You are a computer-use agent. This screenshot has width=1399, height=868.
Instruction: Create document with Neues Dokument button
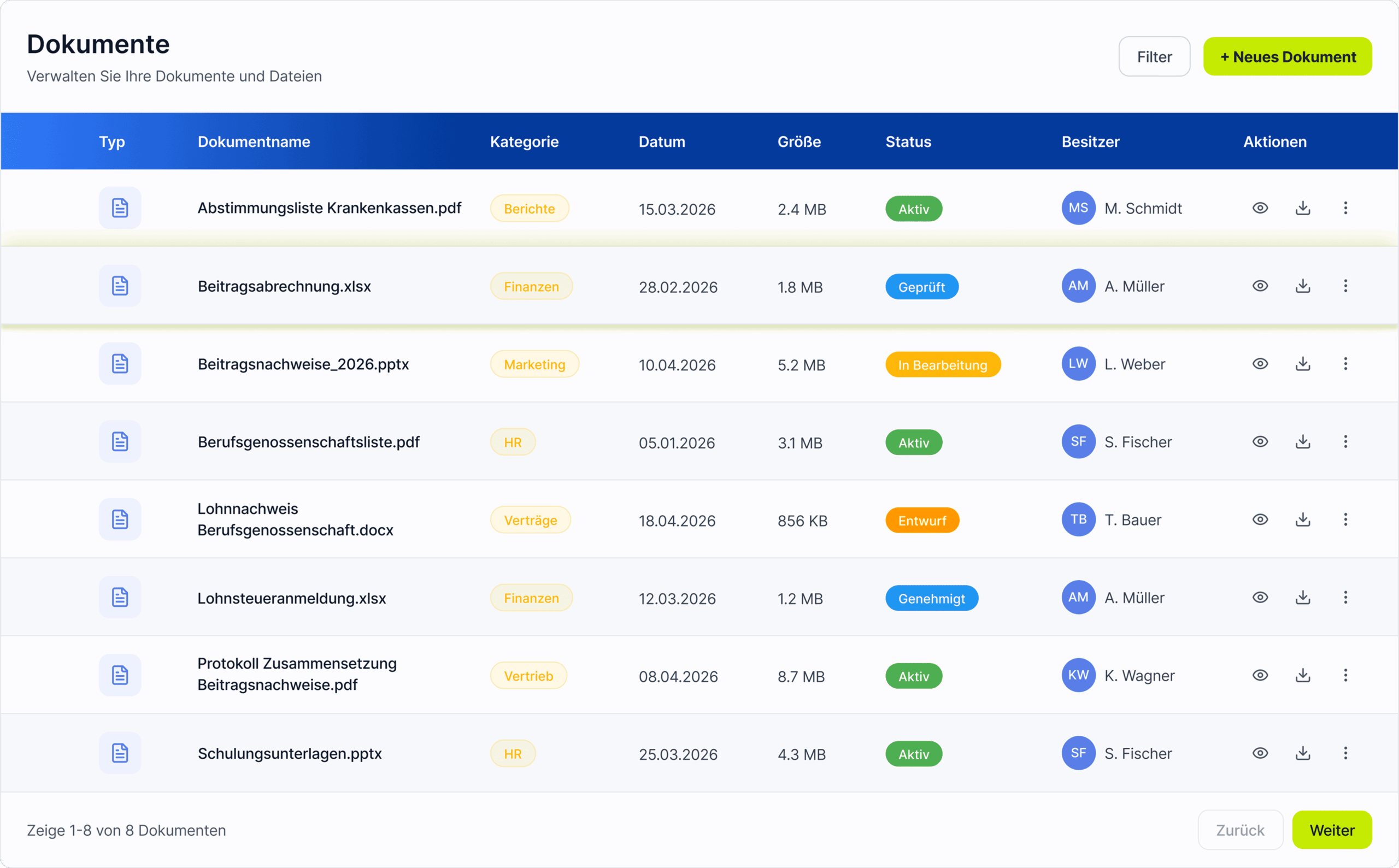click(x=1287, y=57)
